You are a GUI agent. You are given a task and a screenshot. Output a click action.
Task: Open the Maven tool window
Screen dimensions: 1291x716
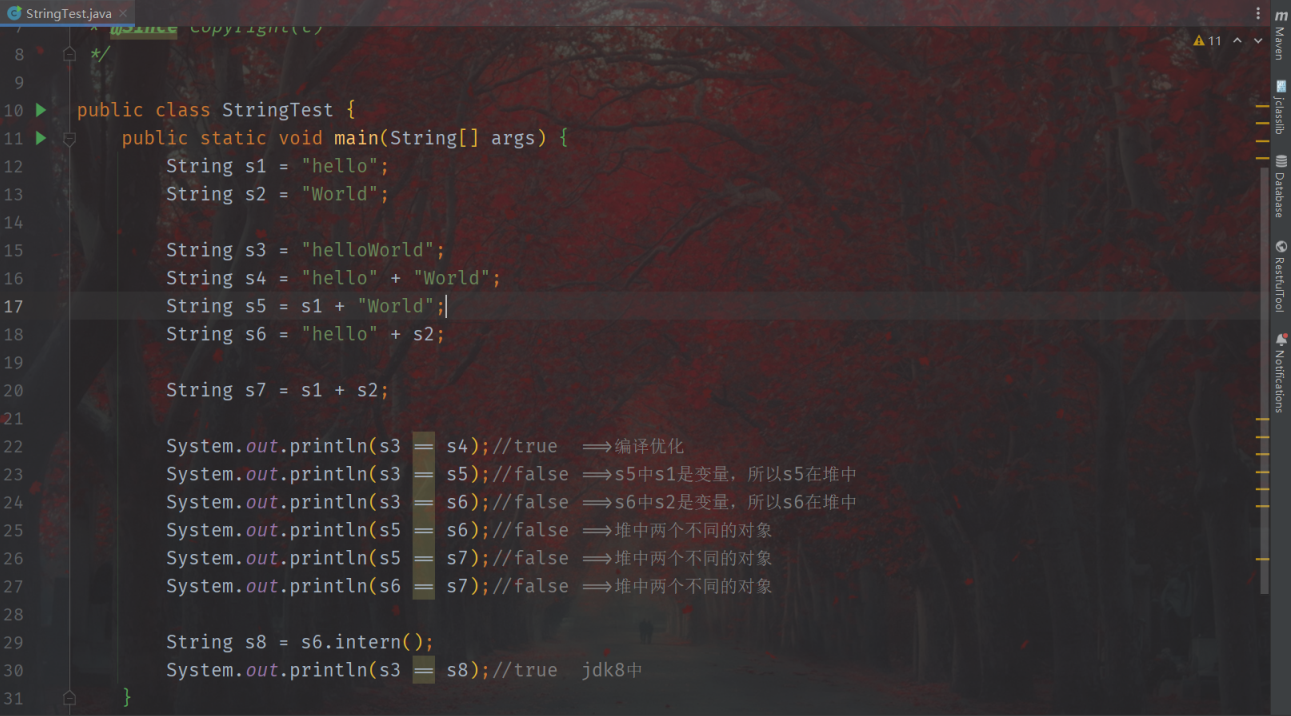tap(1280, 34)
